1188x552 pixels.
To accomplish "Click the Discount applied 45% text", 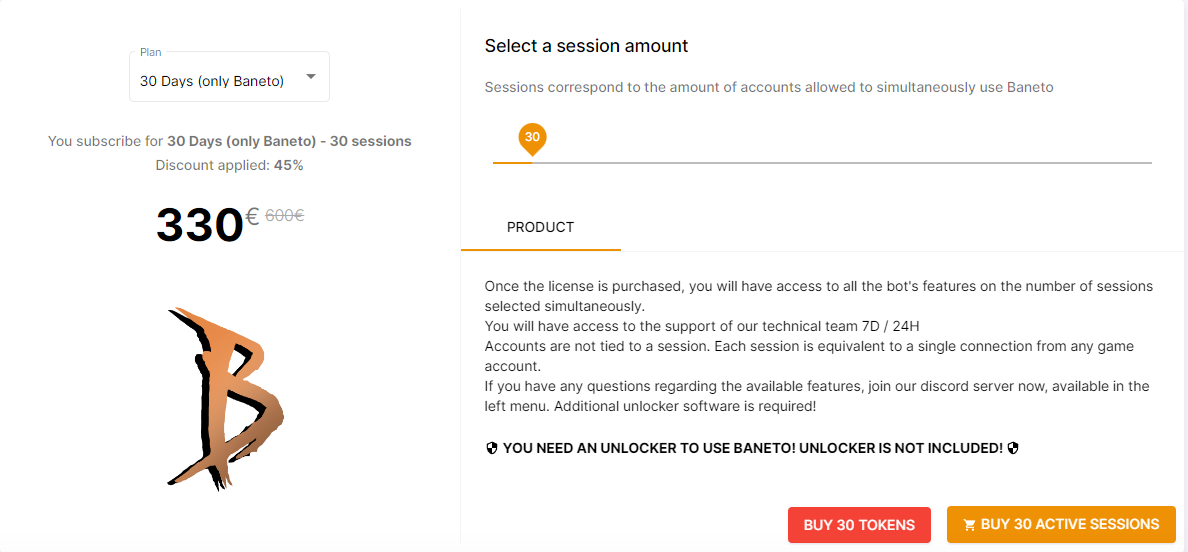I will (230, 165).
